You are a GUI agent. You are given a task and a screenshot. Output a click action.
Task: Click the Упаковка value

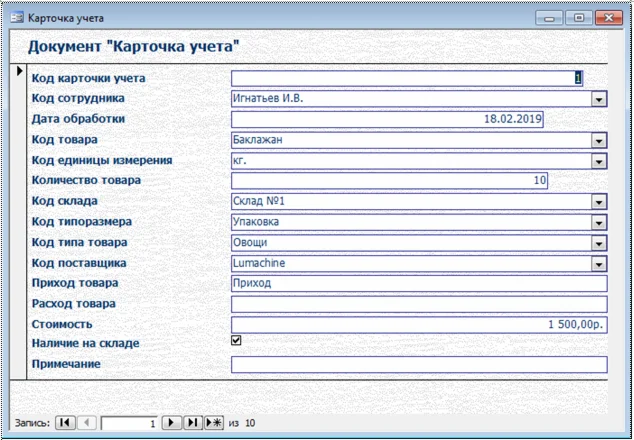tap(256, 222)
